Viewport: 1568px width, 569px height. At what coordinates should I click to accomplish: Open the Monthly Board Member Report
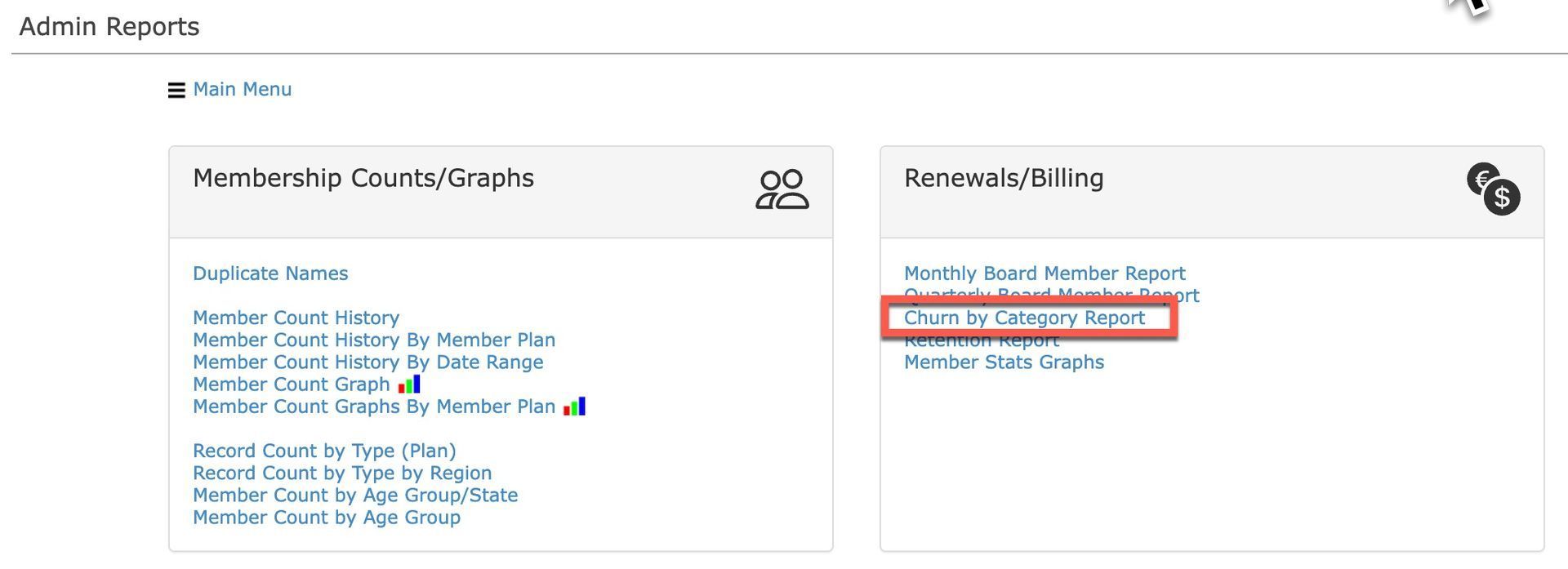pos(1045,273)
